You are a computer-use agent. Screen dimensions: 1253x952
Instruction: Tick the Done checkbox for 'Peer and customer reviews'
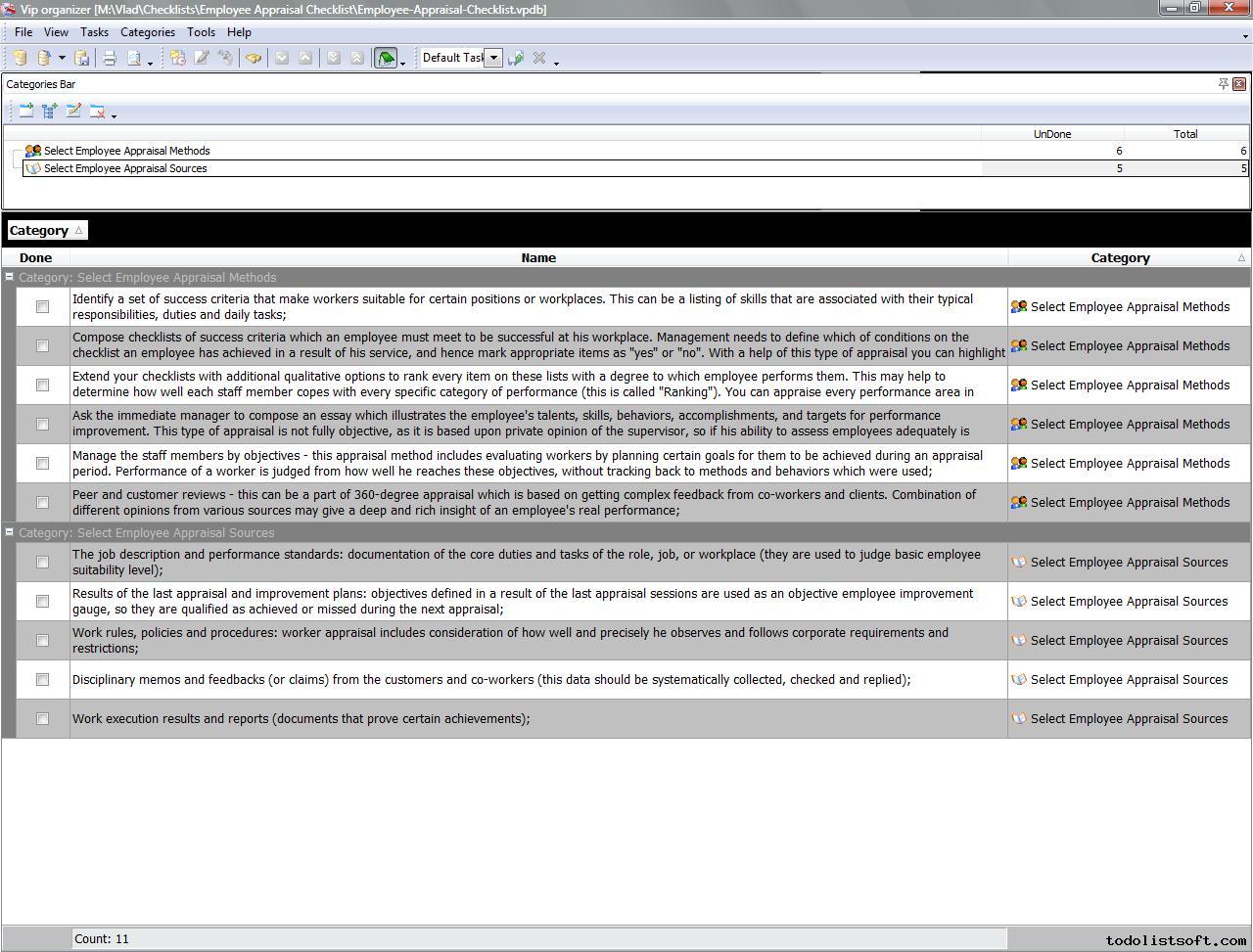(42, 503)
